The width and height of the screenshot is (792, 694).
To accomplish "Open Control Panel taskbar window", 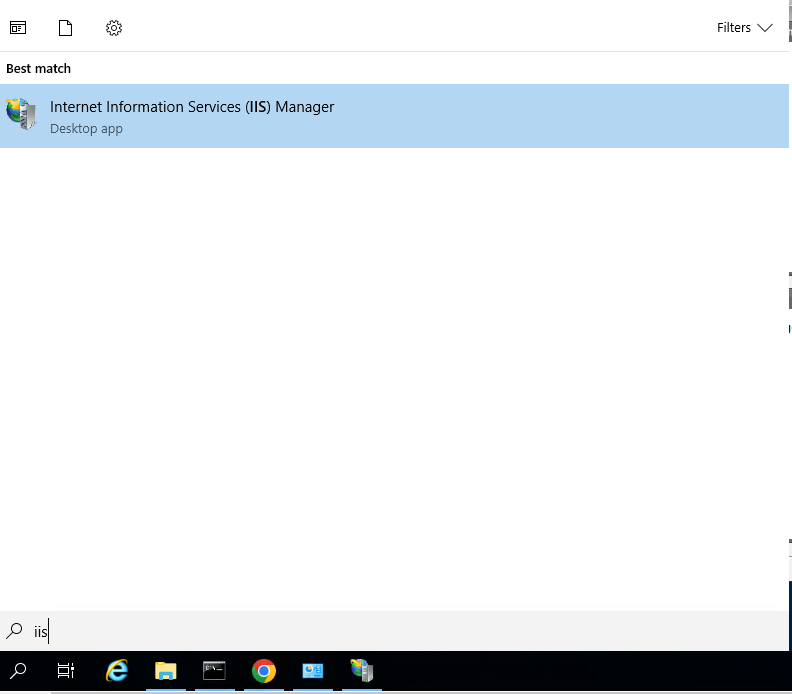I will pyautogui.click(x=313, y=671).
